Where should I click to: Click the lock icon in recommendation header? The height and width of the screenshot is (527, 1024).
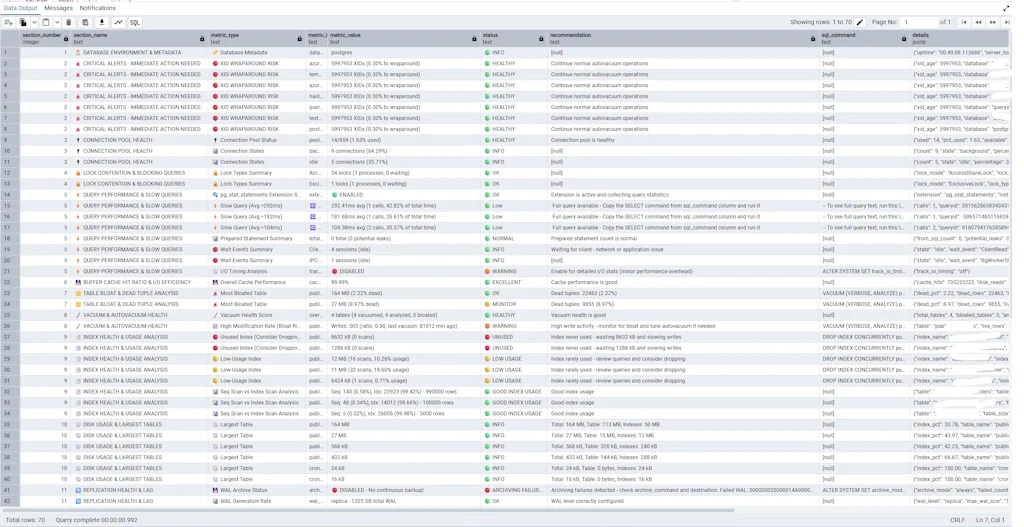click(x=813, y=39)
